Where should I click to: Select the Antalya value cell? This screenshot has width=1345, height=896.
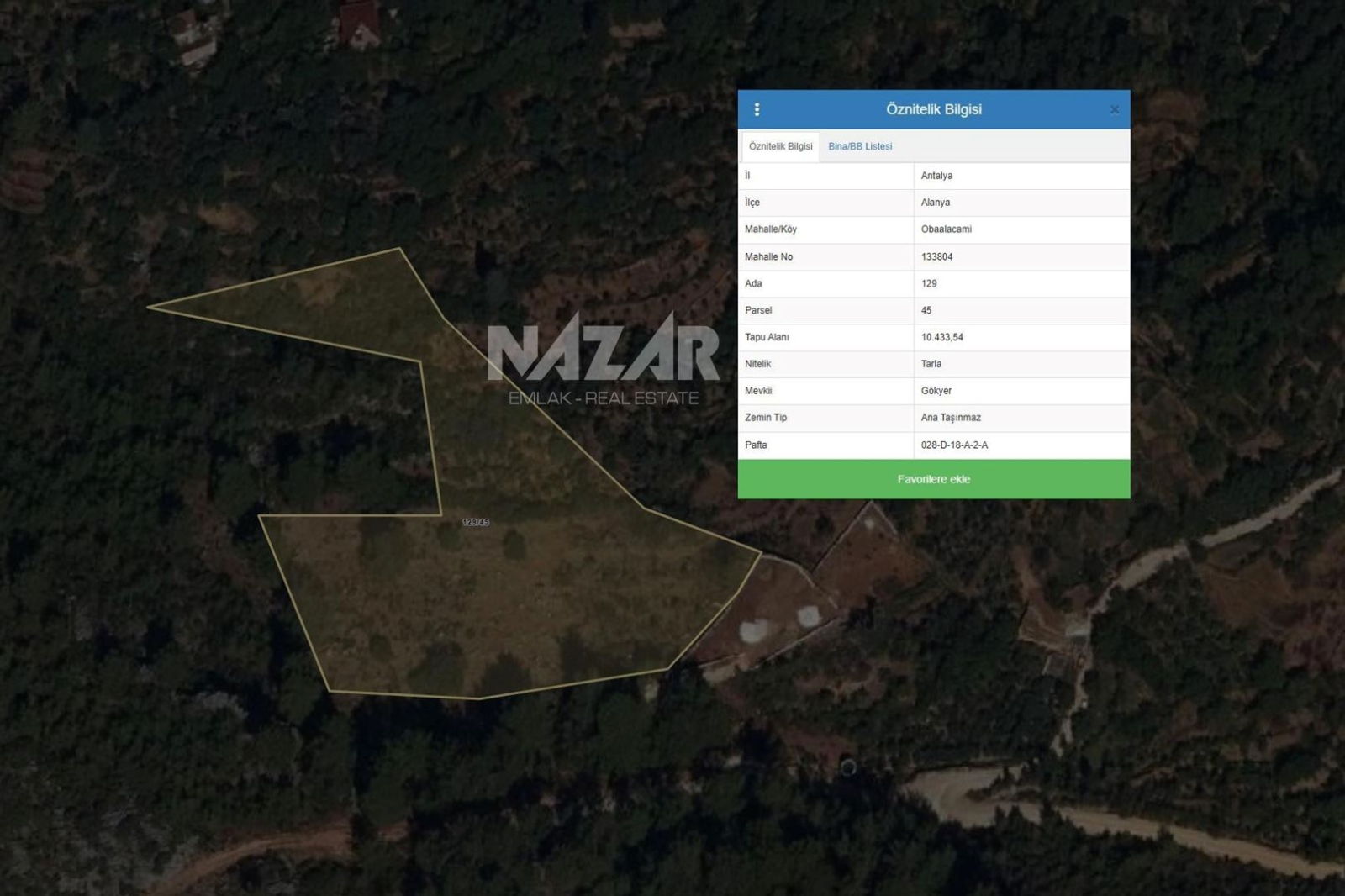coord(1021,176)
